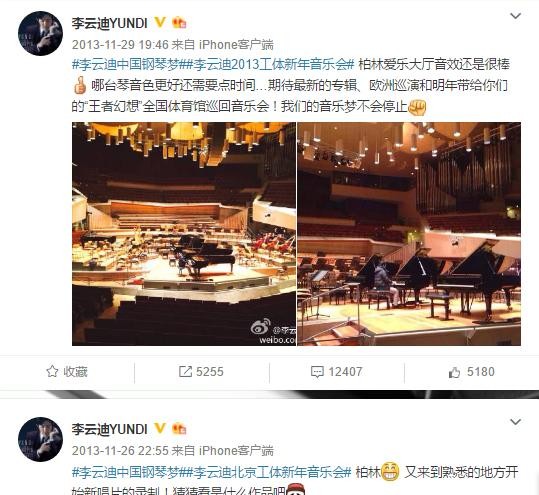Open the #李云迪北京工体新年音乐会# hashtag link
Image resolution: width=539 pixels, height=495 pixels.
coord(265,472)
